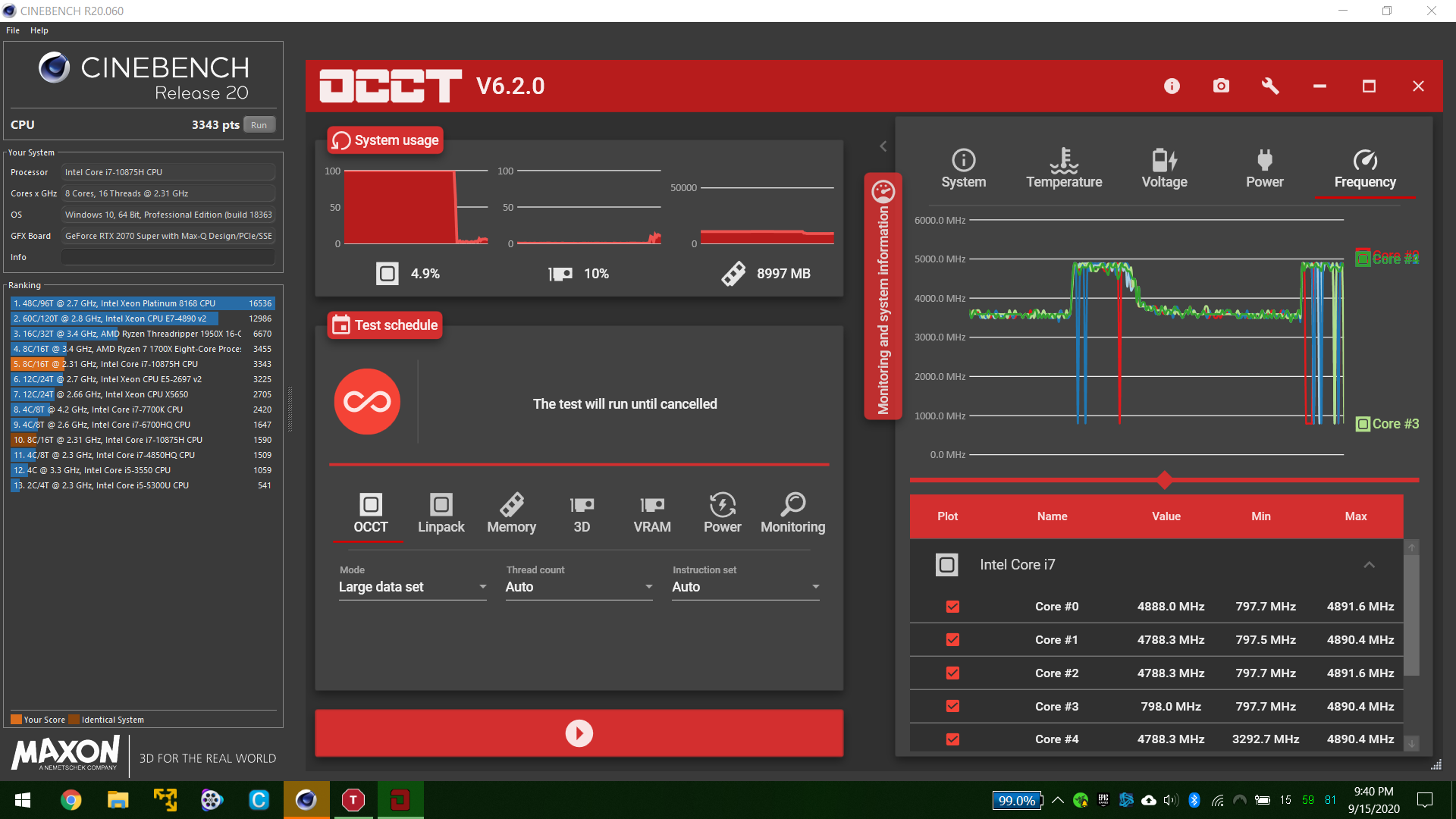Open File Explorer from the taskbar
1456x819 pixels.
click(x=118, y=800)
